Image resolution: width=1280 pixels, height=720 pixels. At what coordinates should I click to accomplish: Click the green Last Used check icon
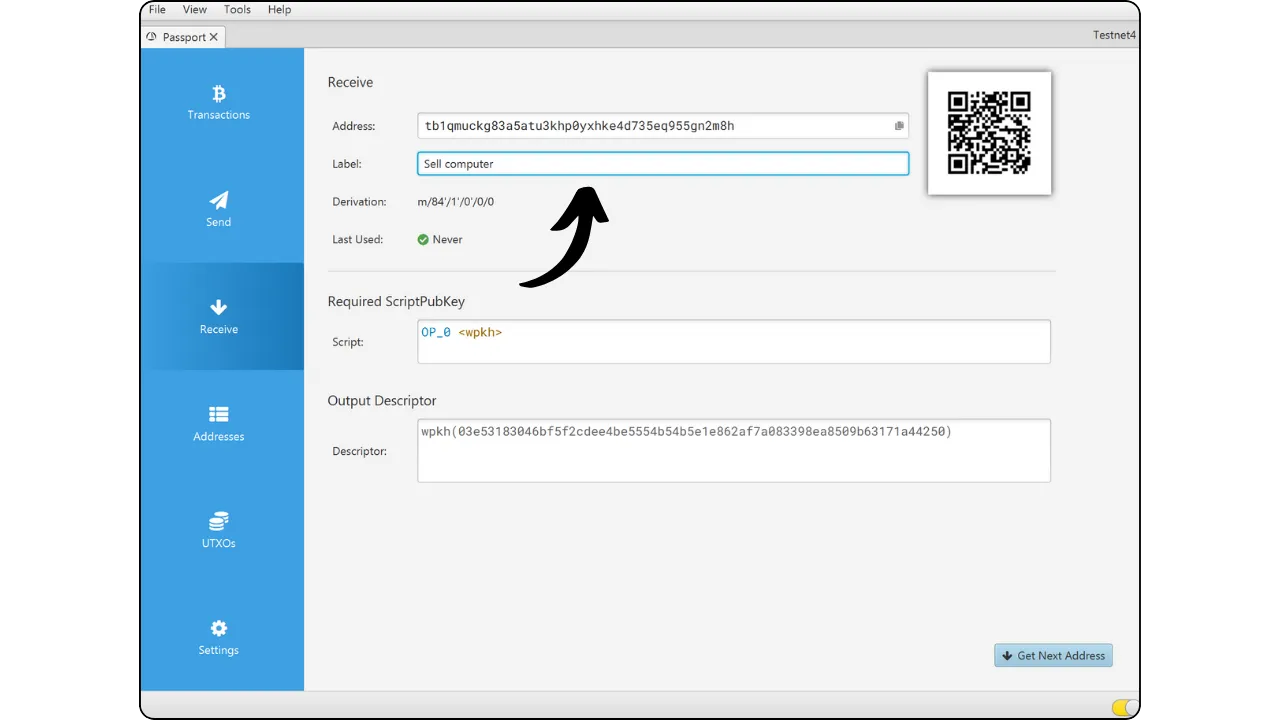point(423,240)
